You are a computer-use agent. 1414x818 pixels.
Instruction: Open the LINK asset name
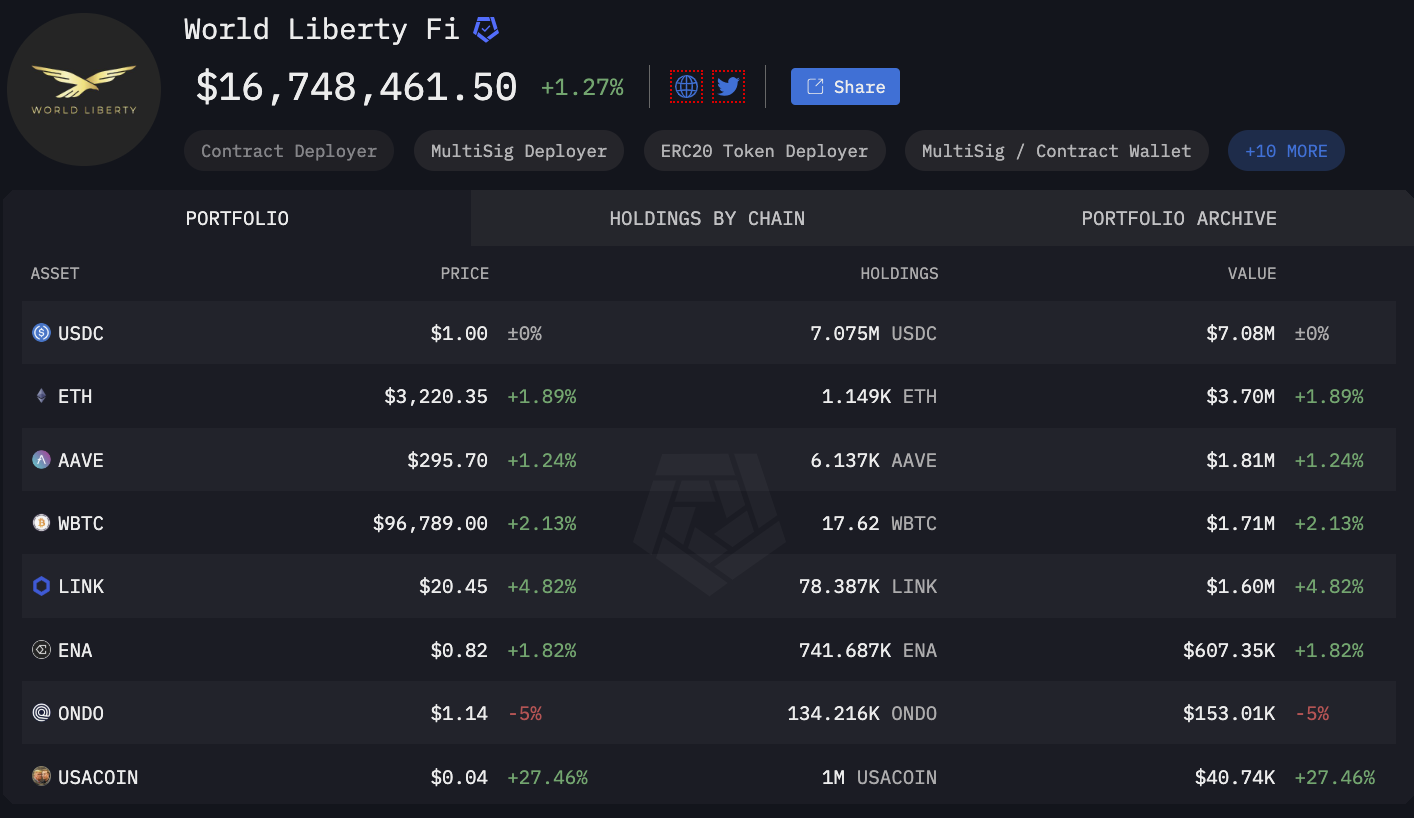pyautogui.click(x=81, y=586)
